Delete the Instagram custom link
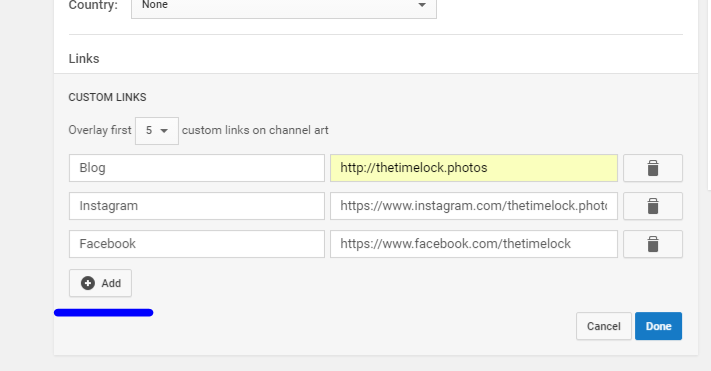The height and width of the screenshot is (371, 711). 653,206
